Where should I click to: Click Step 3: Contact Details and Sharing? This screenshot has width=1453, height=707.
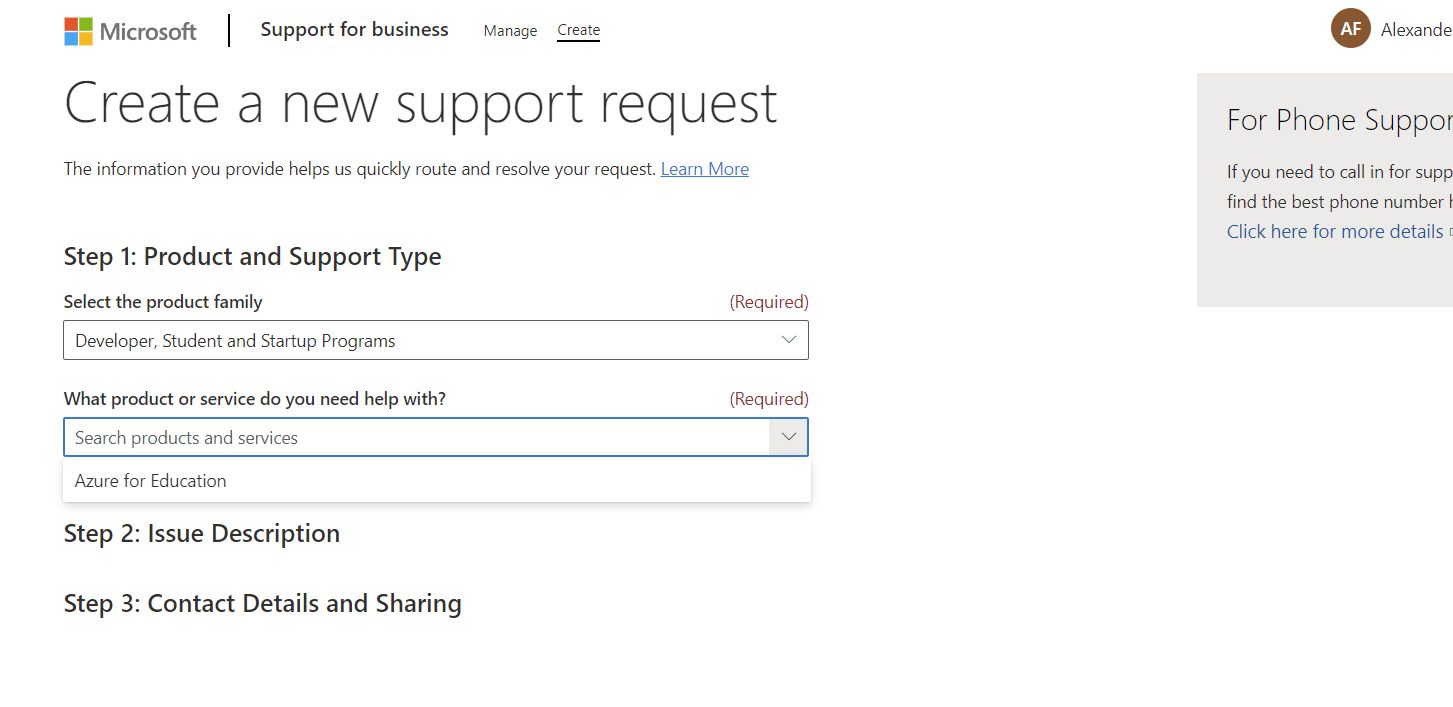click(x=263, y=604)
